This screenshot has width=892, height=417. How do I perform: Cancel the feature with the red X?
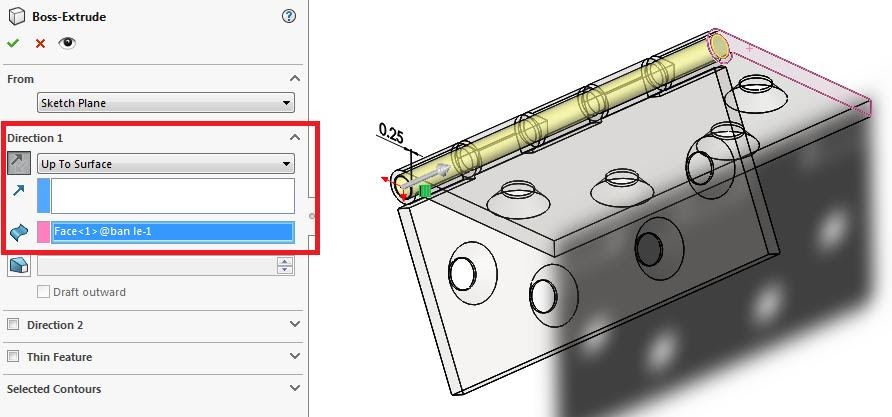tap(40, 43)
